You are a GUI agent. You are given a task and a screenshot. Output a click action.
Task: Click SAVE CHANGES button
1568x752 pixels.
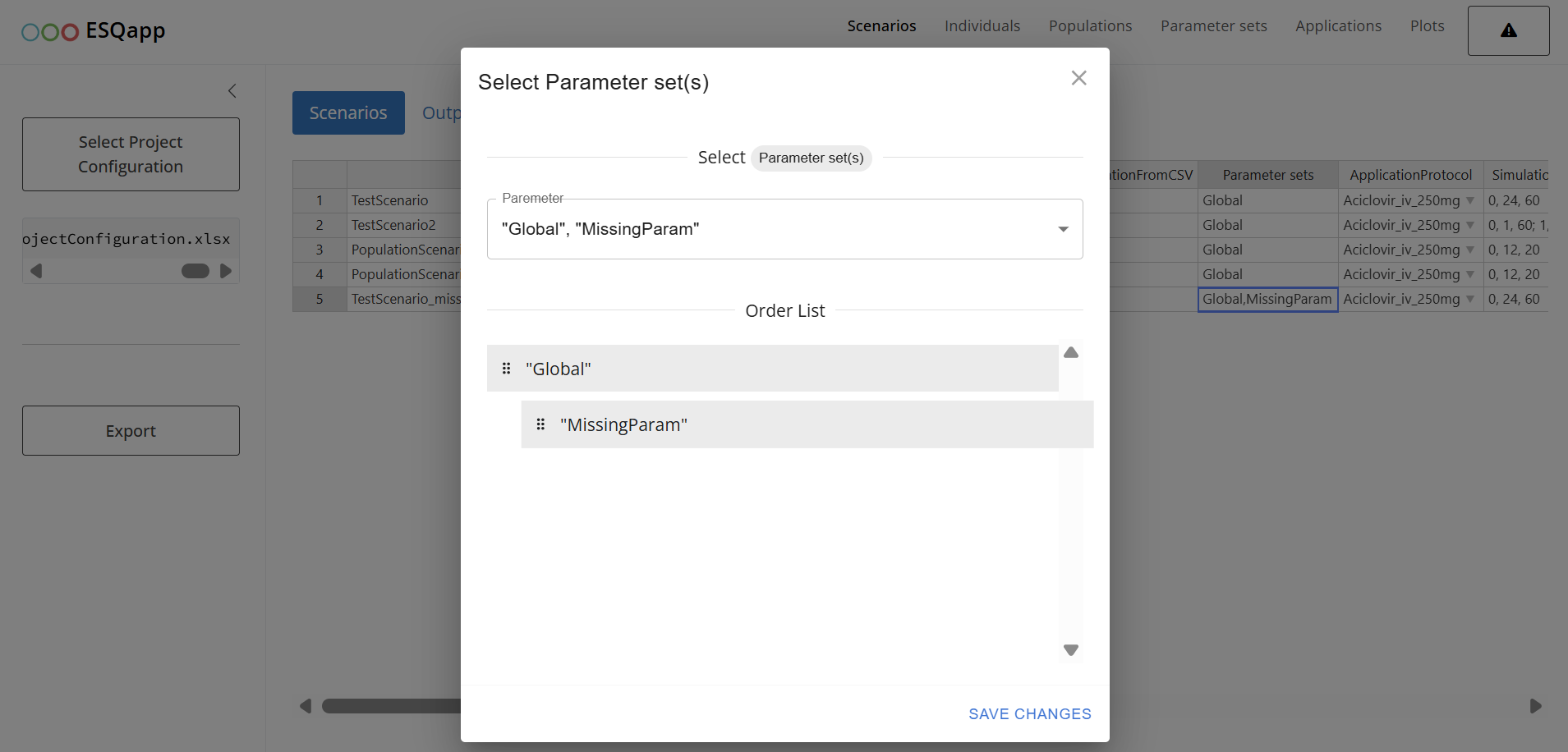click(x=1029, y=713)
